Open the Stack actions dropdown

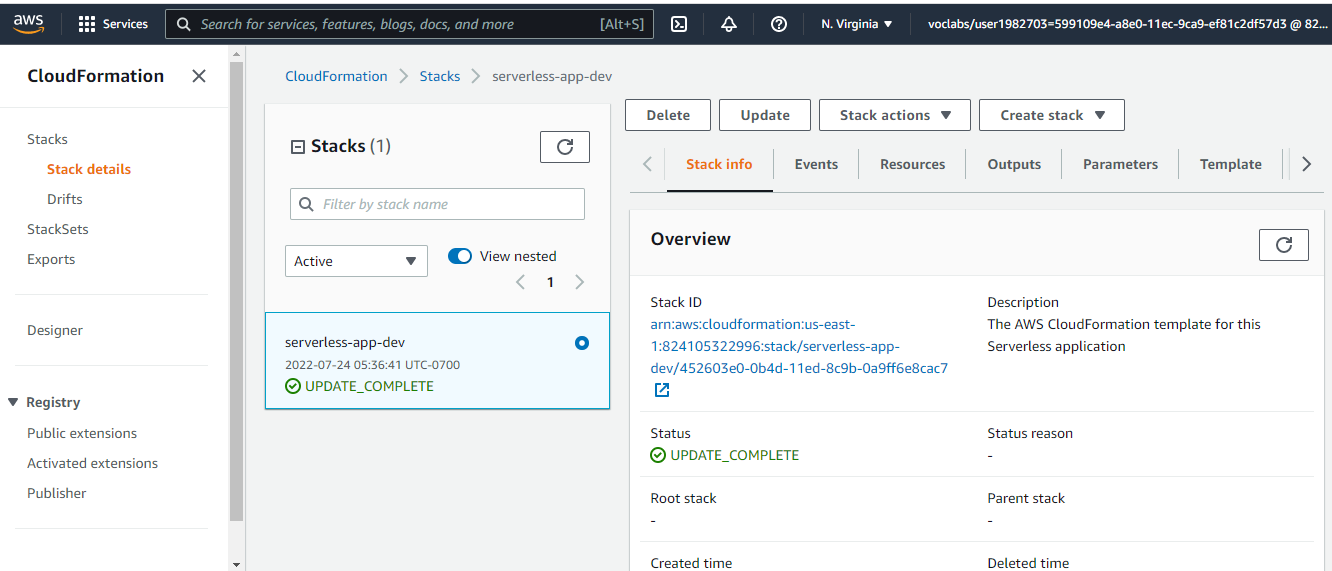895,115
